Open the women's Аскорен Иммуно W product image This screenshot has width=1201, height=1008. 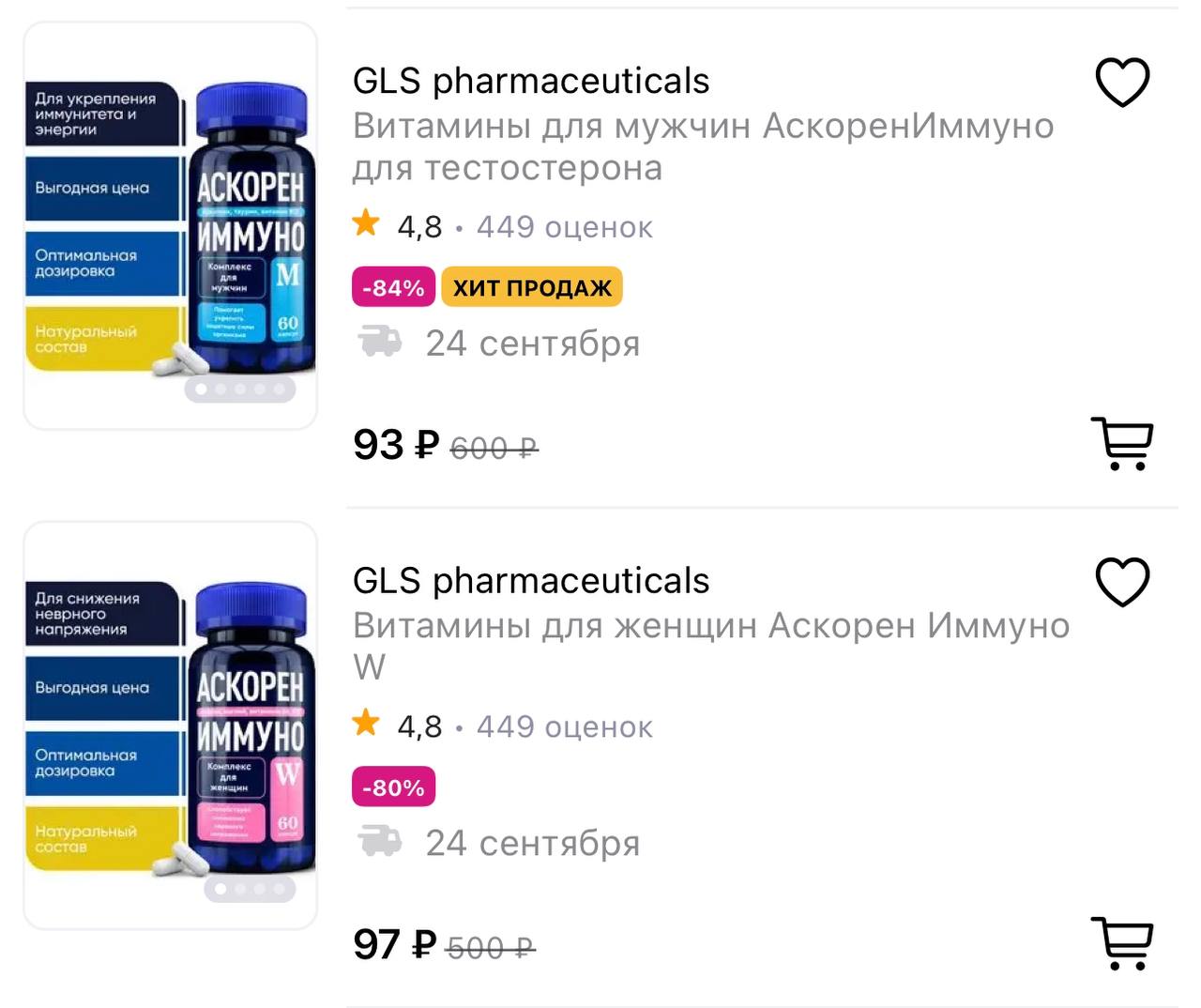tap(170, 725)
